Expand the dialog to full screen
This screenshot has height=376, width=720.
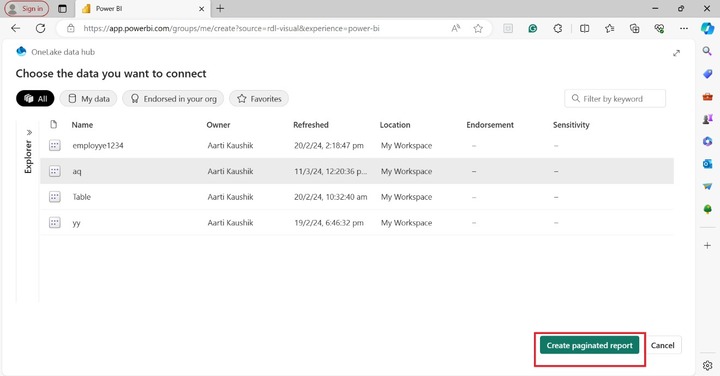coord(676,53)
